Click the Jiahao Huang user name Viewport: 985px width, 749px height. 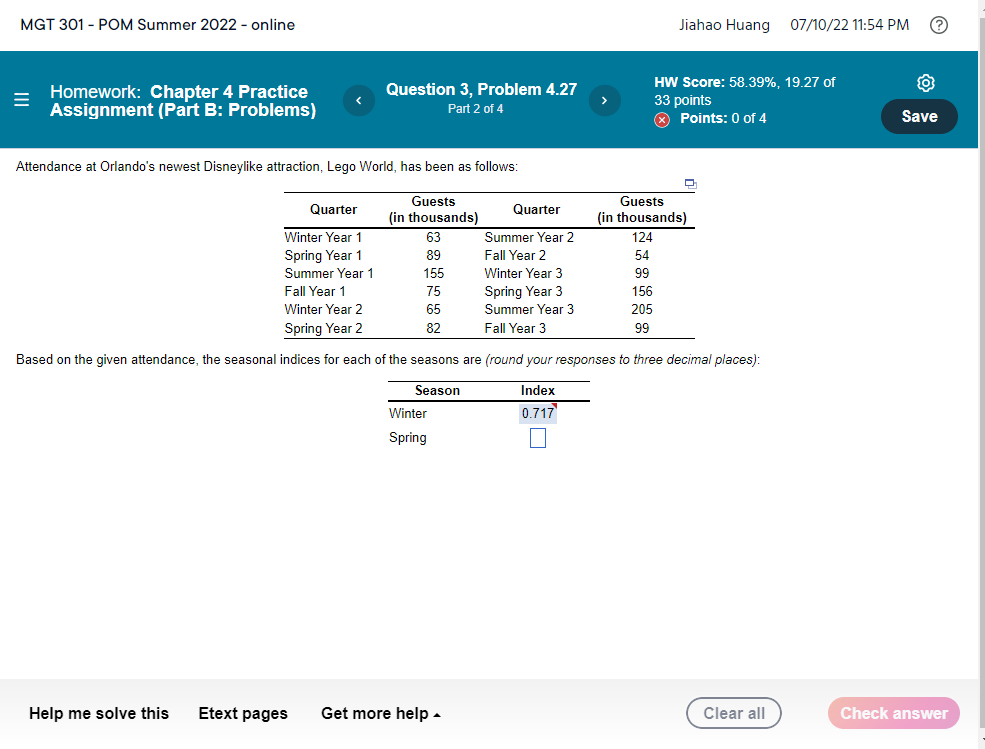tap(724, 25)
